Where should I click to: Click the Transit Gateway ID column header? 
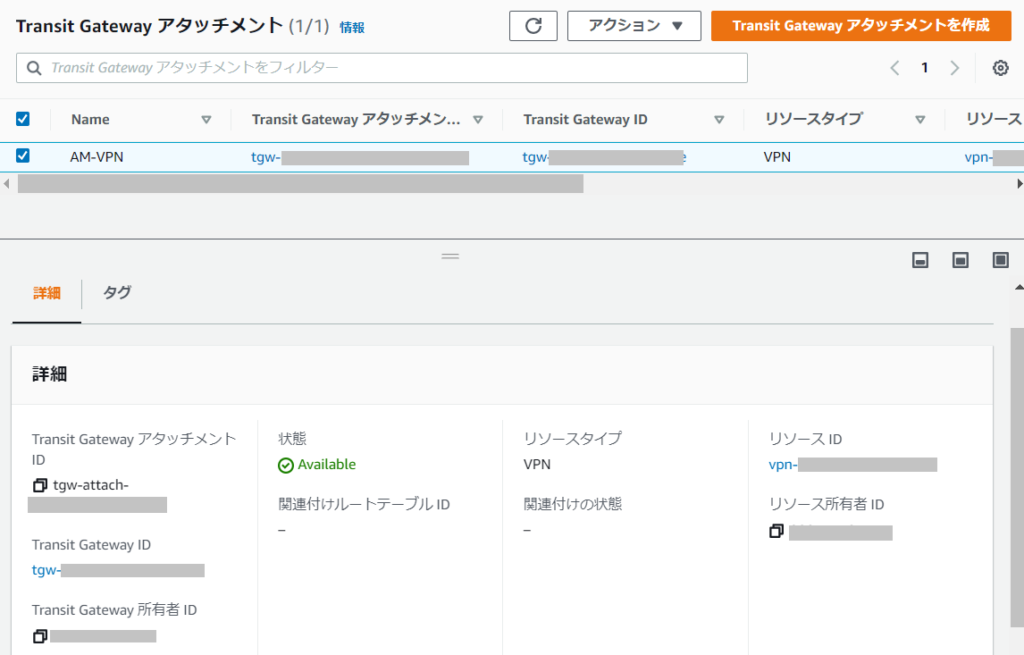tap(585, 120)
